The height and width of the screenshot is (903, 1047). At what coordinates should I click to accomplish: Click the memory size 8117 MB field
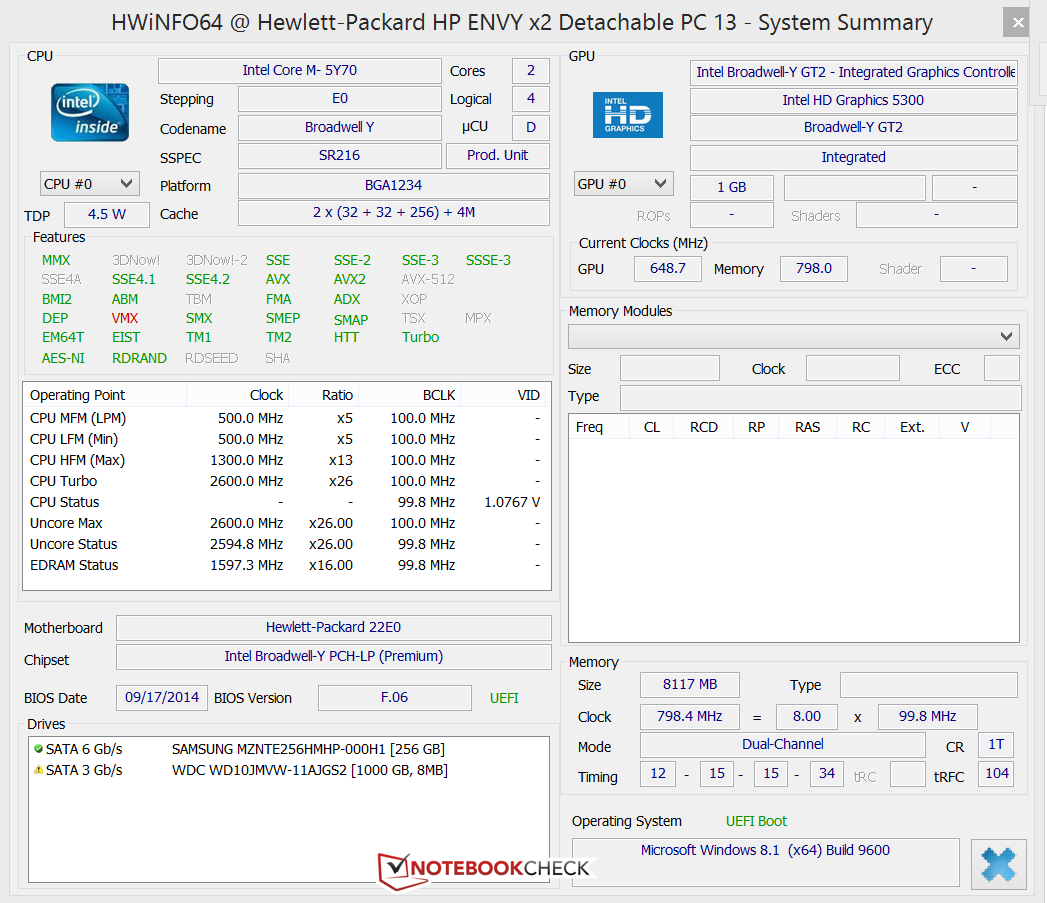pos(690,685)
